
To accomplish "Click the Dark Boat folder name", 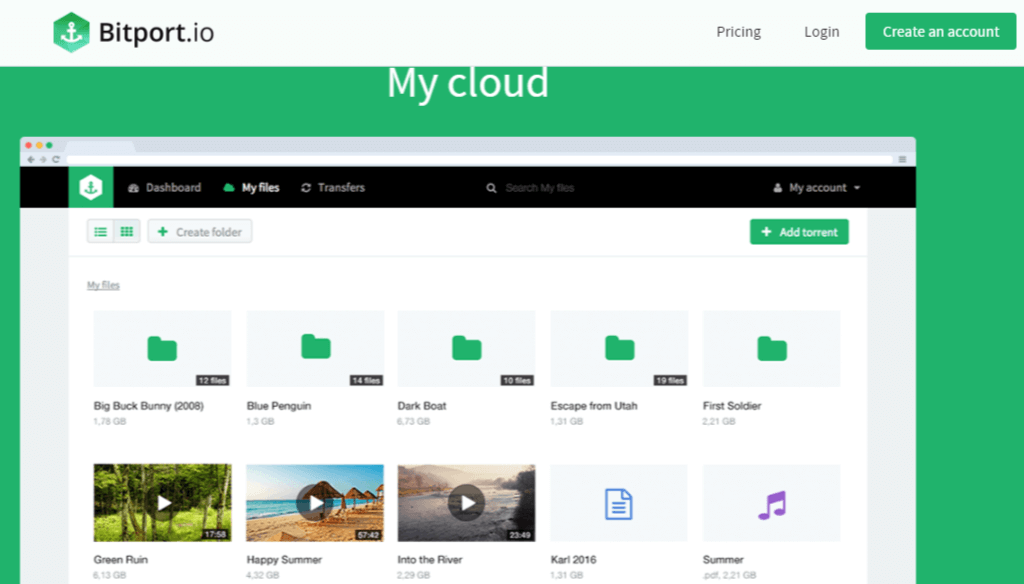I will (x=422, y=406).
